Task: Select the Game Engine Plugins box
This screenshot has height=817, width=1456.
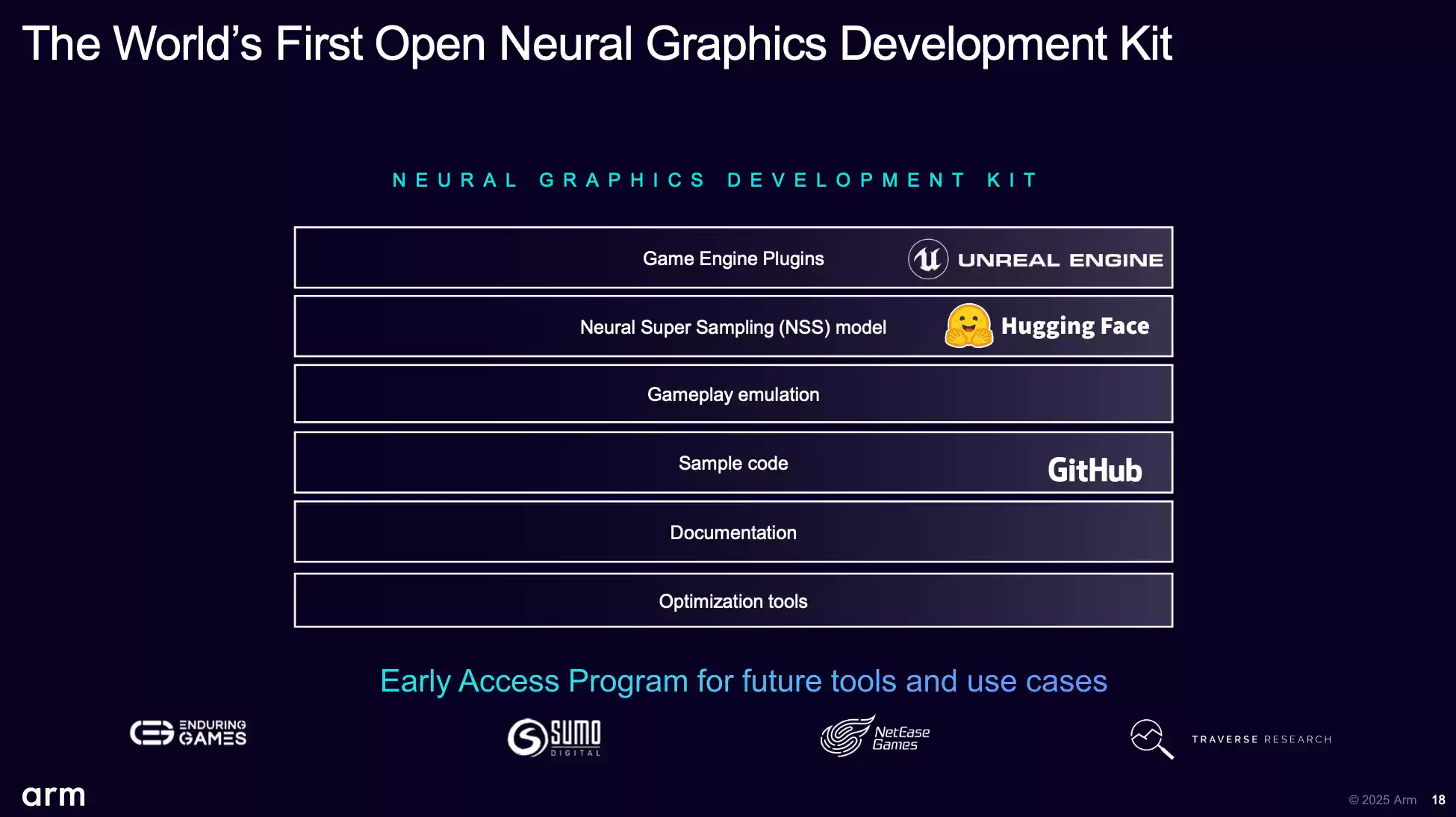Action: coord(732,258)
